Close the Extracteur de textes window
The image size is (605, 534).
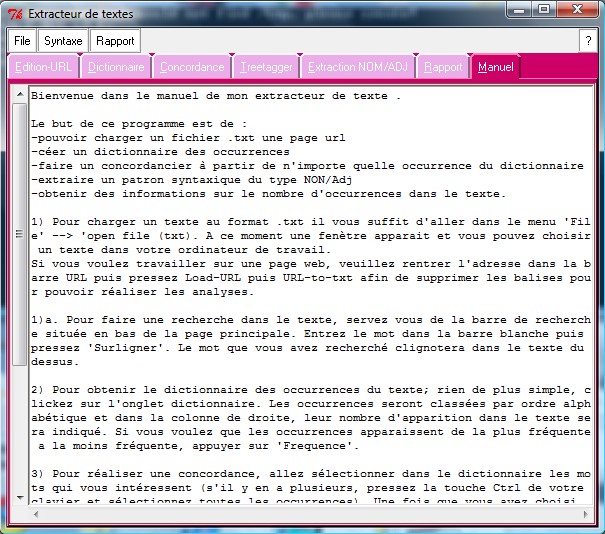coord(577,10)
